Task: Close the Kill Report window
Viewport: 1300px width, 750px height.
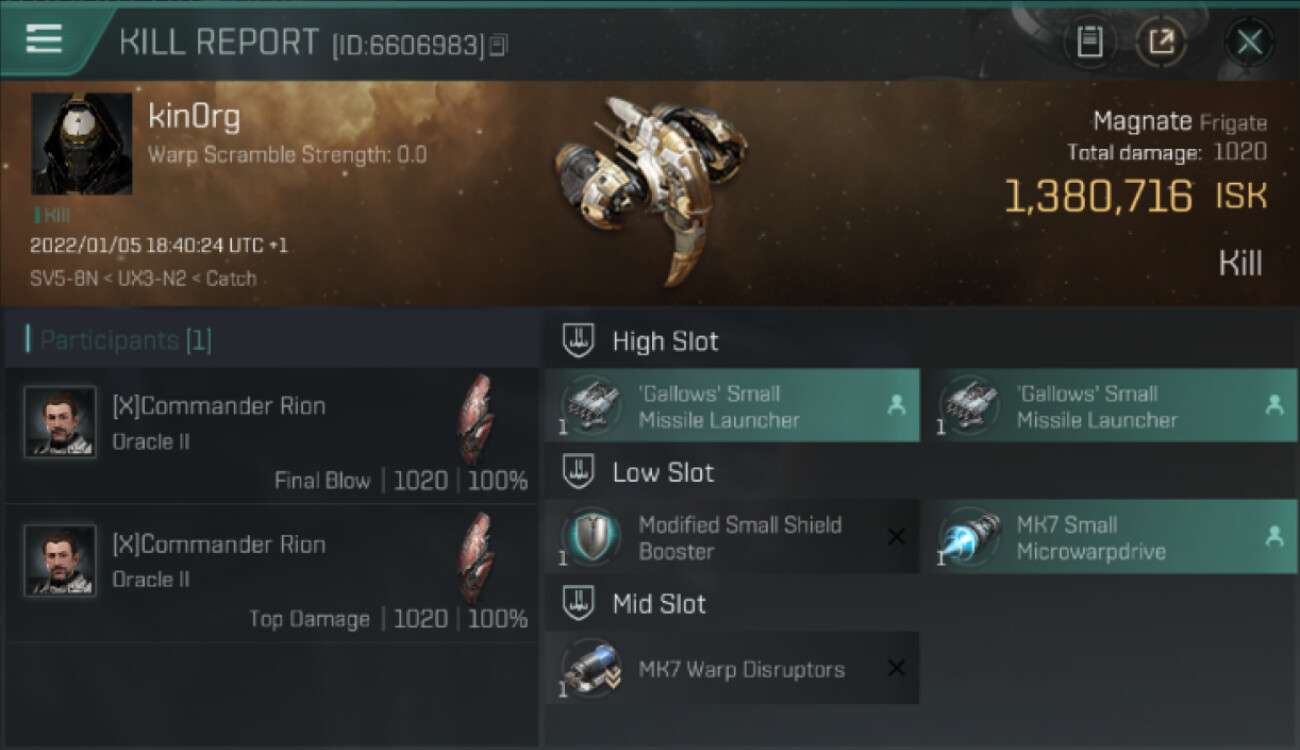Action: point(1249,42)
